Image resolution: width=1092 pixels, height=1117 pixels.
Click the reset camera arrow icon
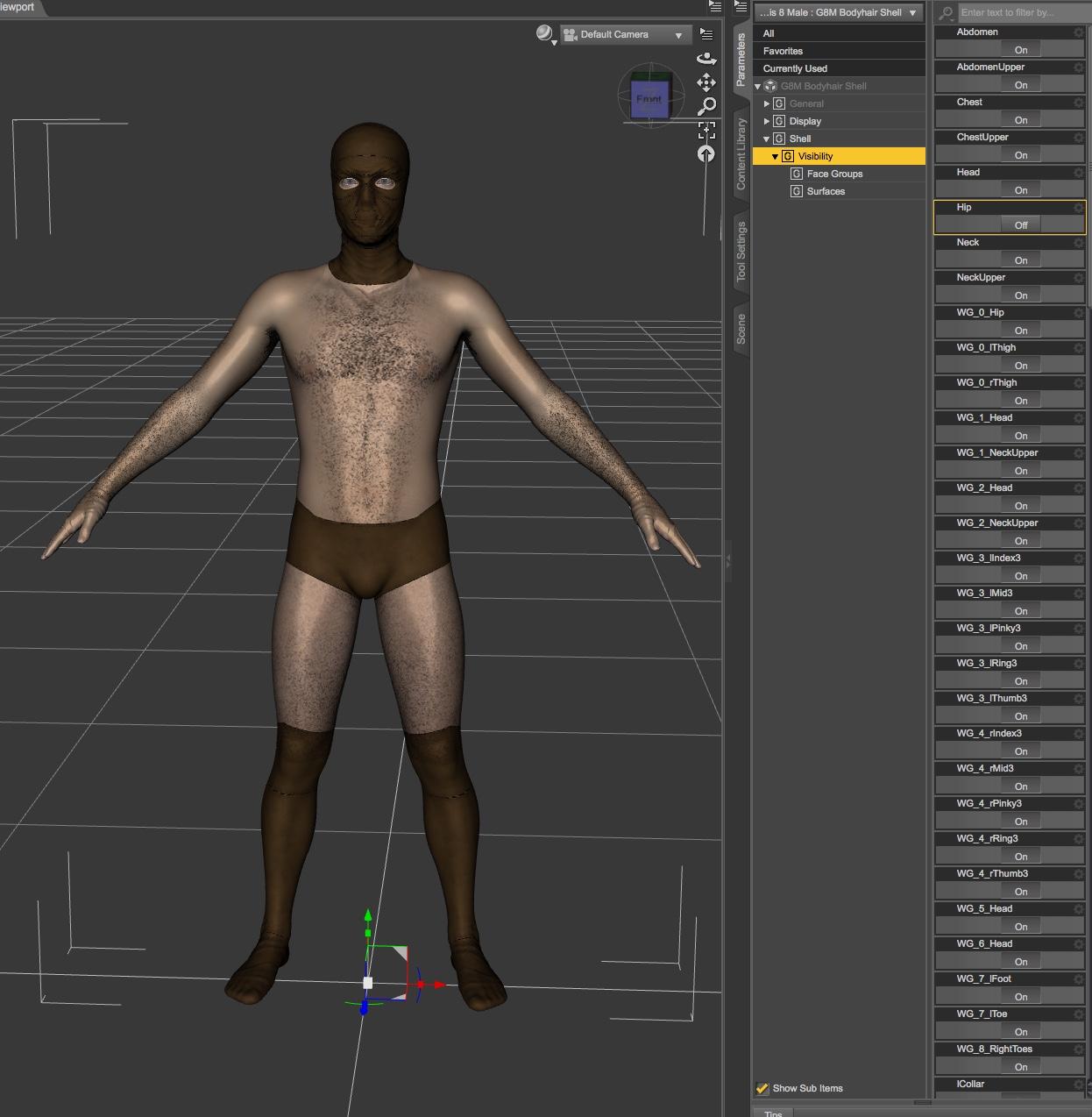706,154
